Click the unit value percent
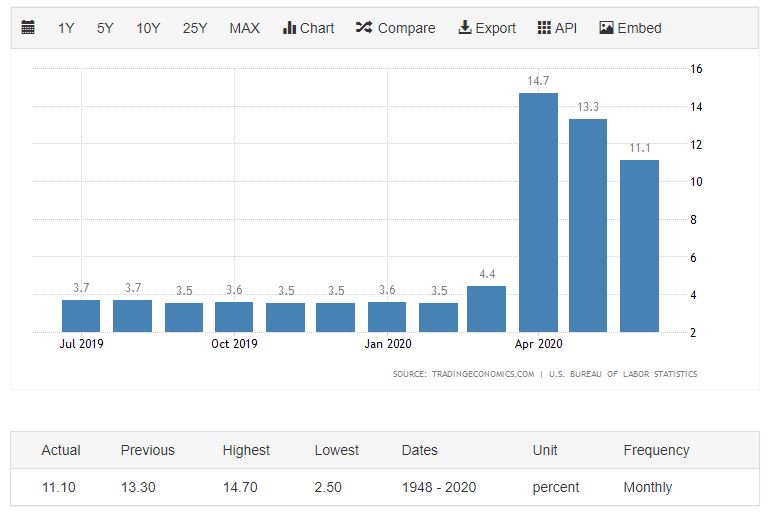The height and width of the screenshot is (514, 776). click(556, 487)
